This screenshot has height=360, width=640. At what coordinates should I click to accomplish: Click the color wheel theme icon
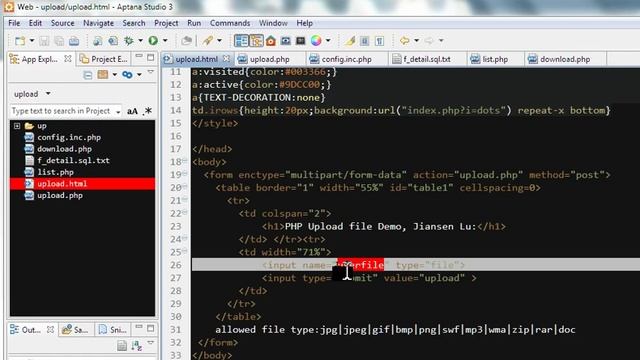pos(316,40)
